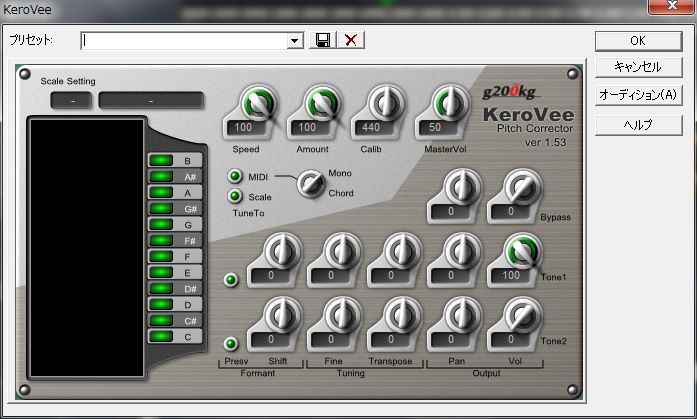697x419 pixels.
Task: Open the wide scale type selector
Action: 151,101
